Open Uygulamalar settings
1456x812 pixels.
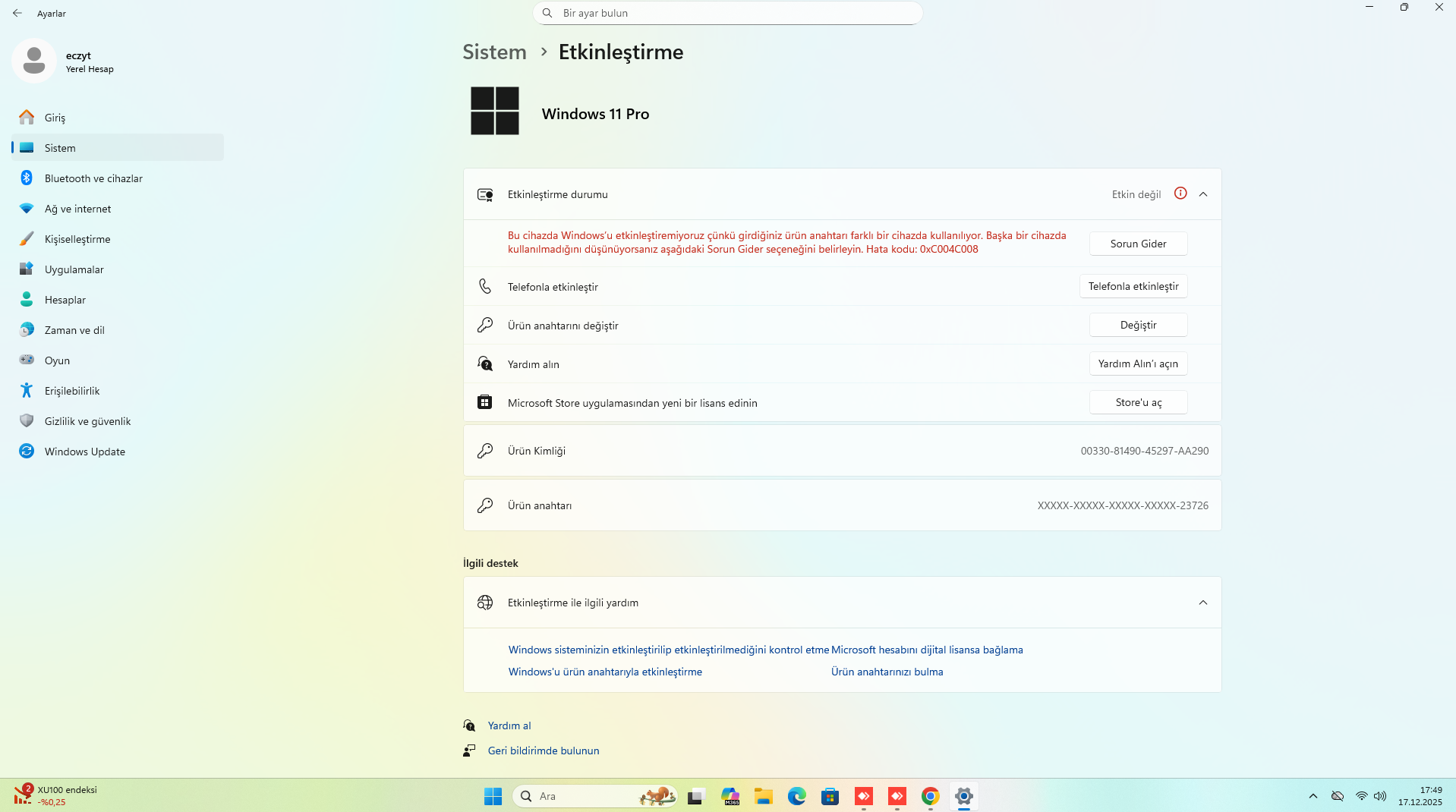point(118,269)
